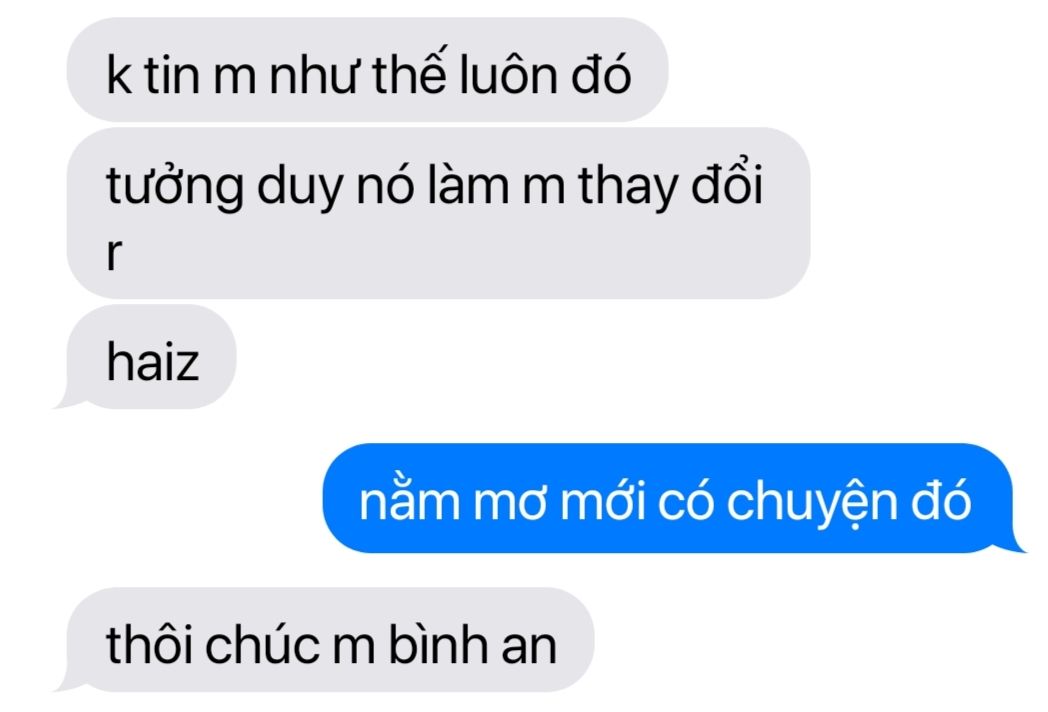Image resolution: width=1048 pixels, height=712 pixels.
Task: Click the blue "nằm mơ mới có chuyện đó" bubble
Action: [x=666, y=498]
